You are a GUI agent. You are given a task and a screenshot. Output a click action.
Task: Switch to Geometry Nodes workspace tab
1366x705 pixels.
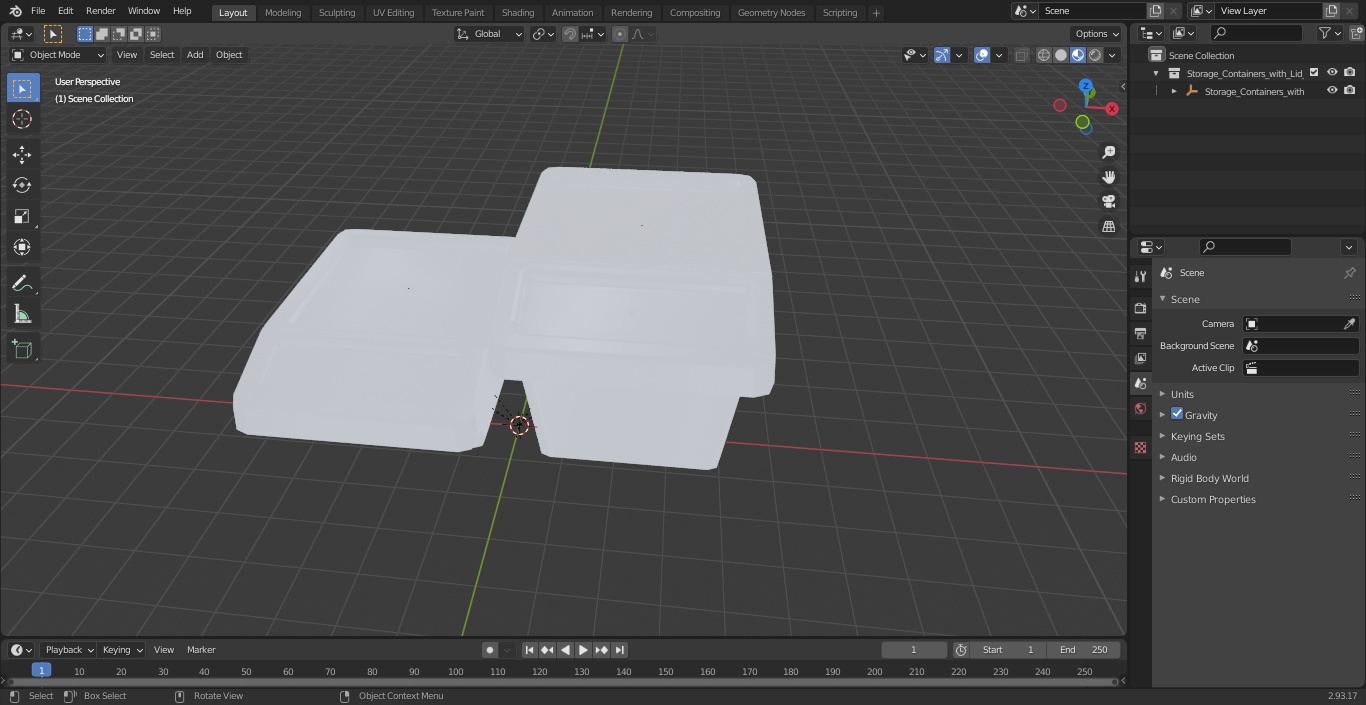(x=771, y=13)
